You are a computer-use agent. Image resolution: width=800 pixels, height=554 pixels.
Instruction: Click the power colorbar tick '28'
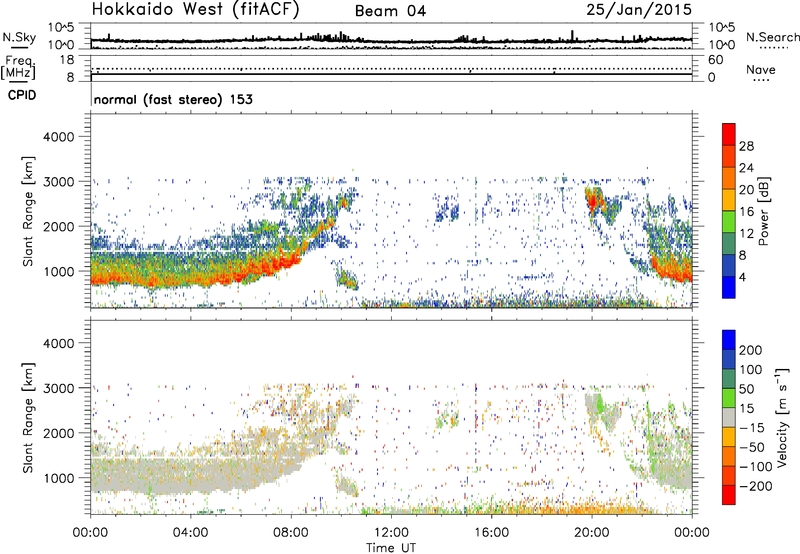[x=746, y=146]
